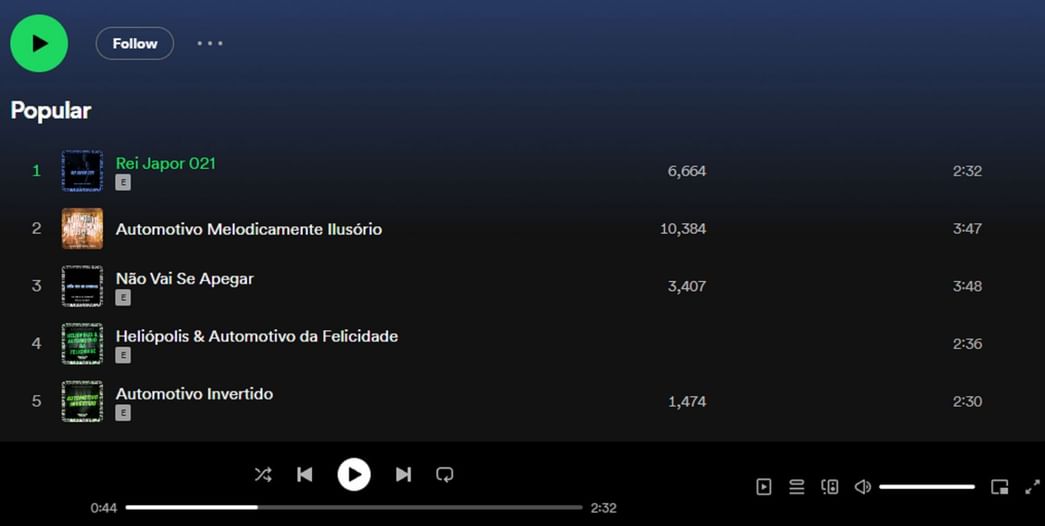The width and height of the screenshot is (1045, 526).
Task: Click Automotivo Invertido album art
Action: [82, 401]
